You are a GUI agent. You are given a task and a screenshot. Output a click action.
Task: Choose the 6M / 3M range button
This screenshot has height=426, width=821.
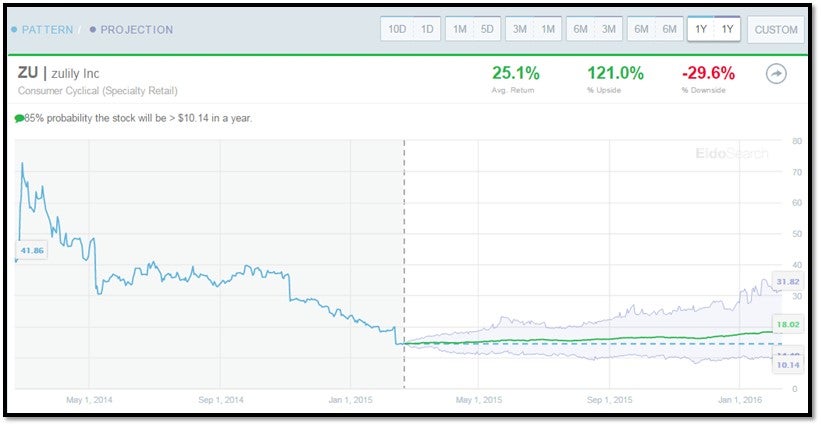click(x=594, y=29)
